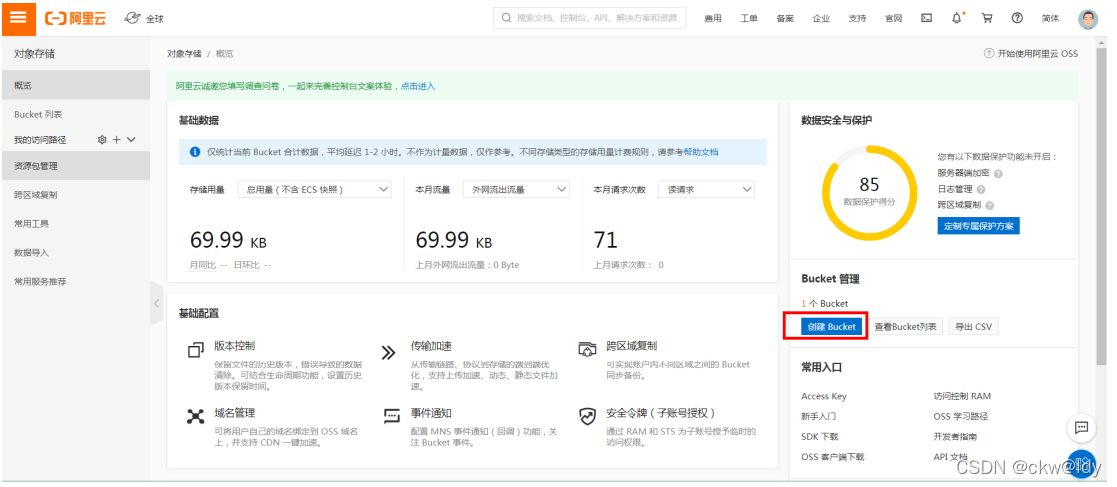Open the 开发者指南 link
1117x487 pixels.
955,436
